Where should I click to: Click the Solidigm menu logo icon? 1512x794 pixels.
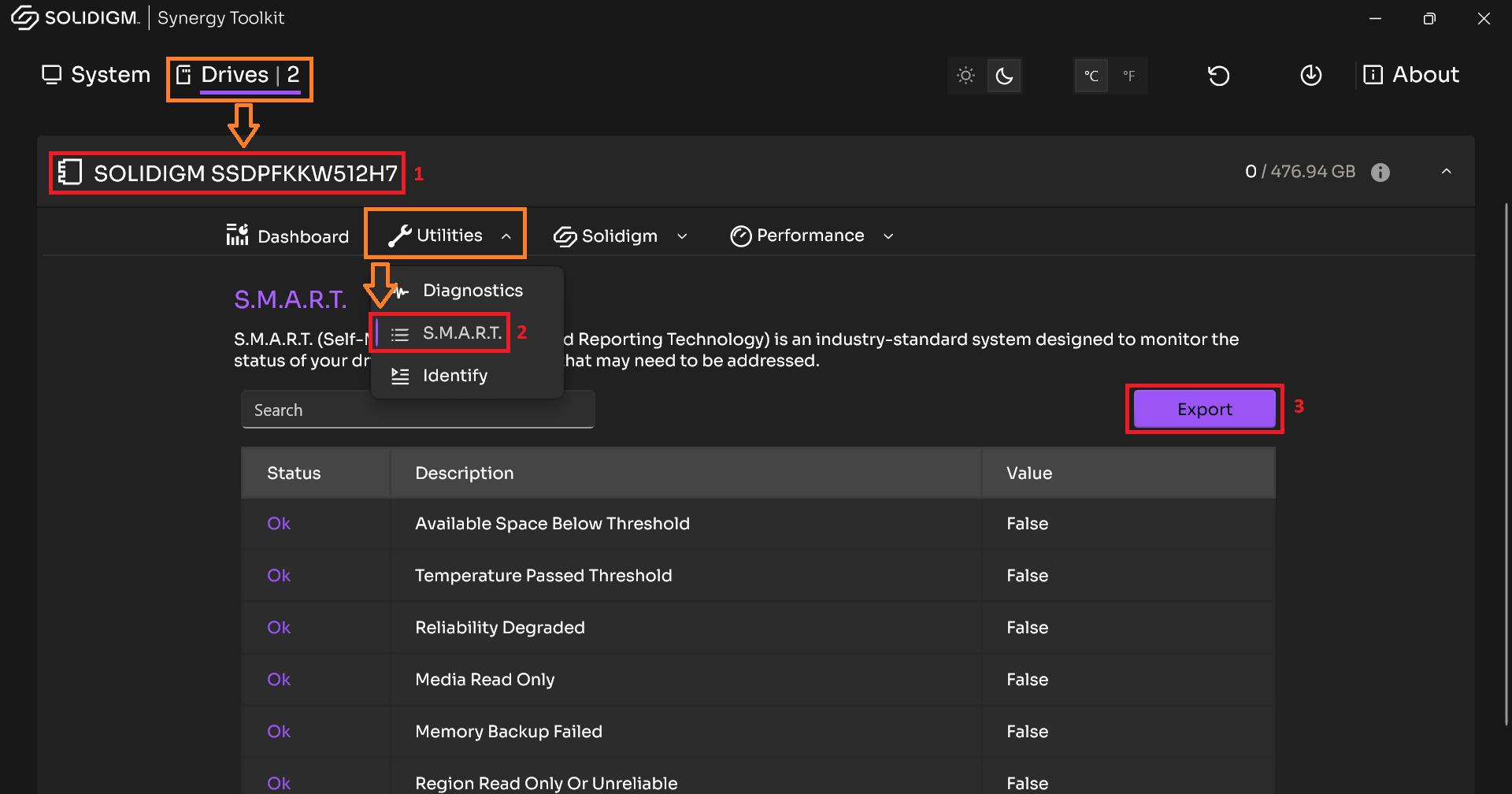click(565, 236)
